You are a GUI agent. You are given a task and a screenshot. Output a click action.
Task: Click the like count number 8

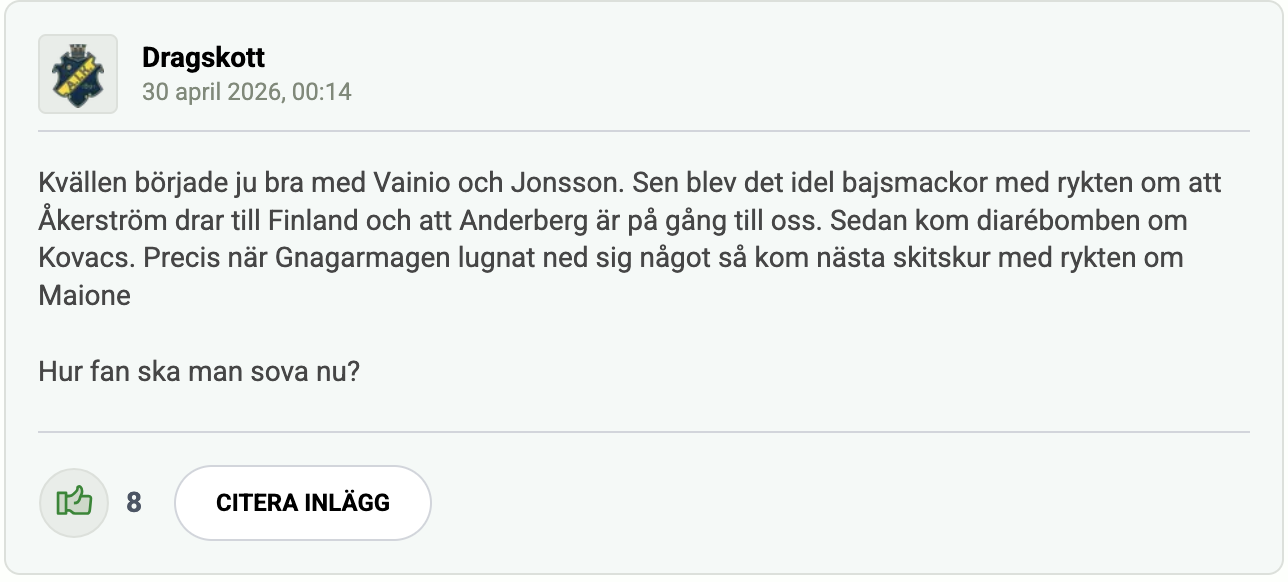tap(134, 502)
